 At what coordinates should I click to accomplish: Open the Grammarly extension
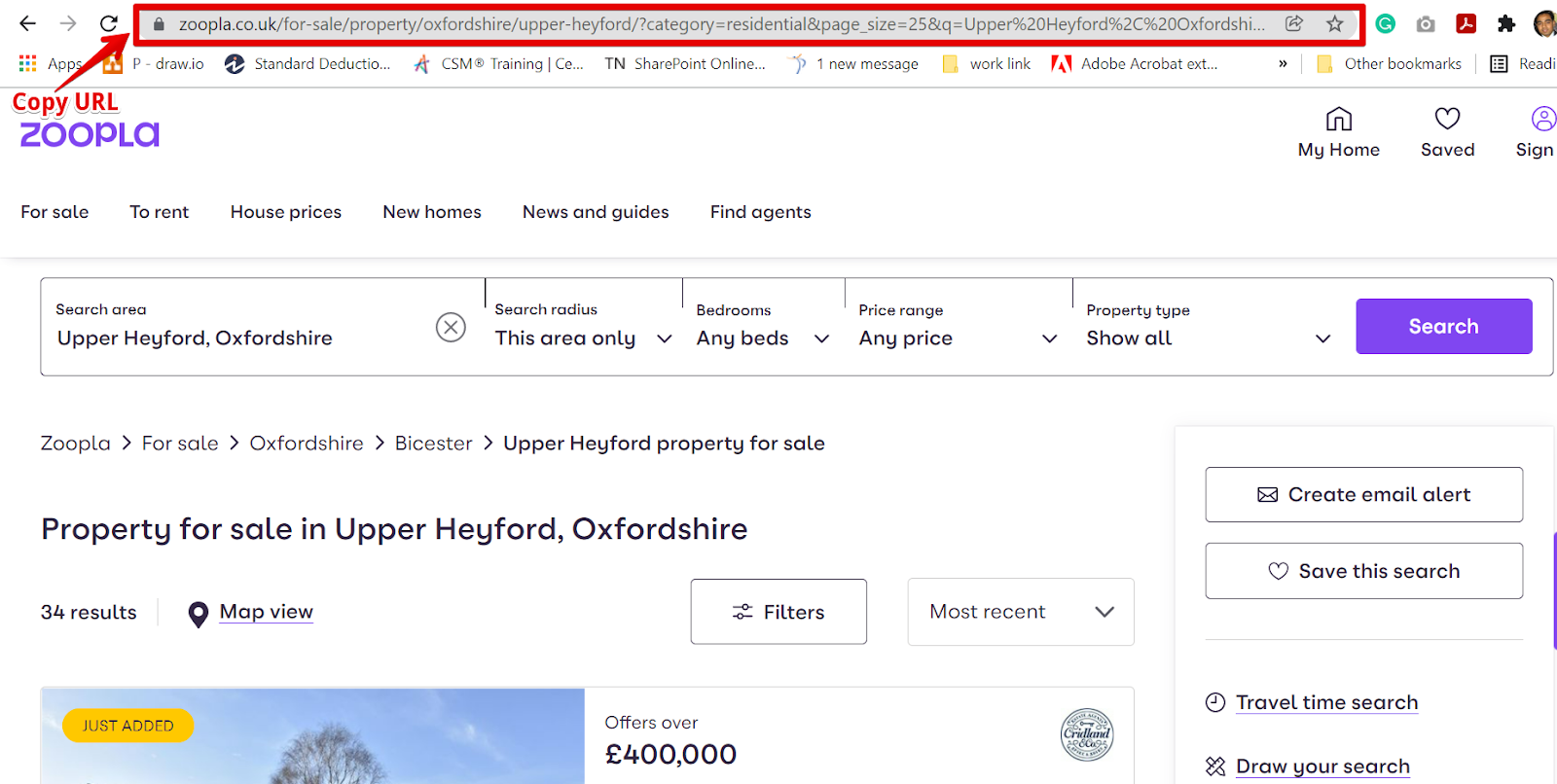pos(1385,23)
